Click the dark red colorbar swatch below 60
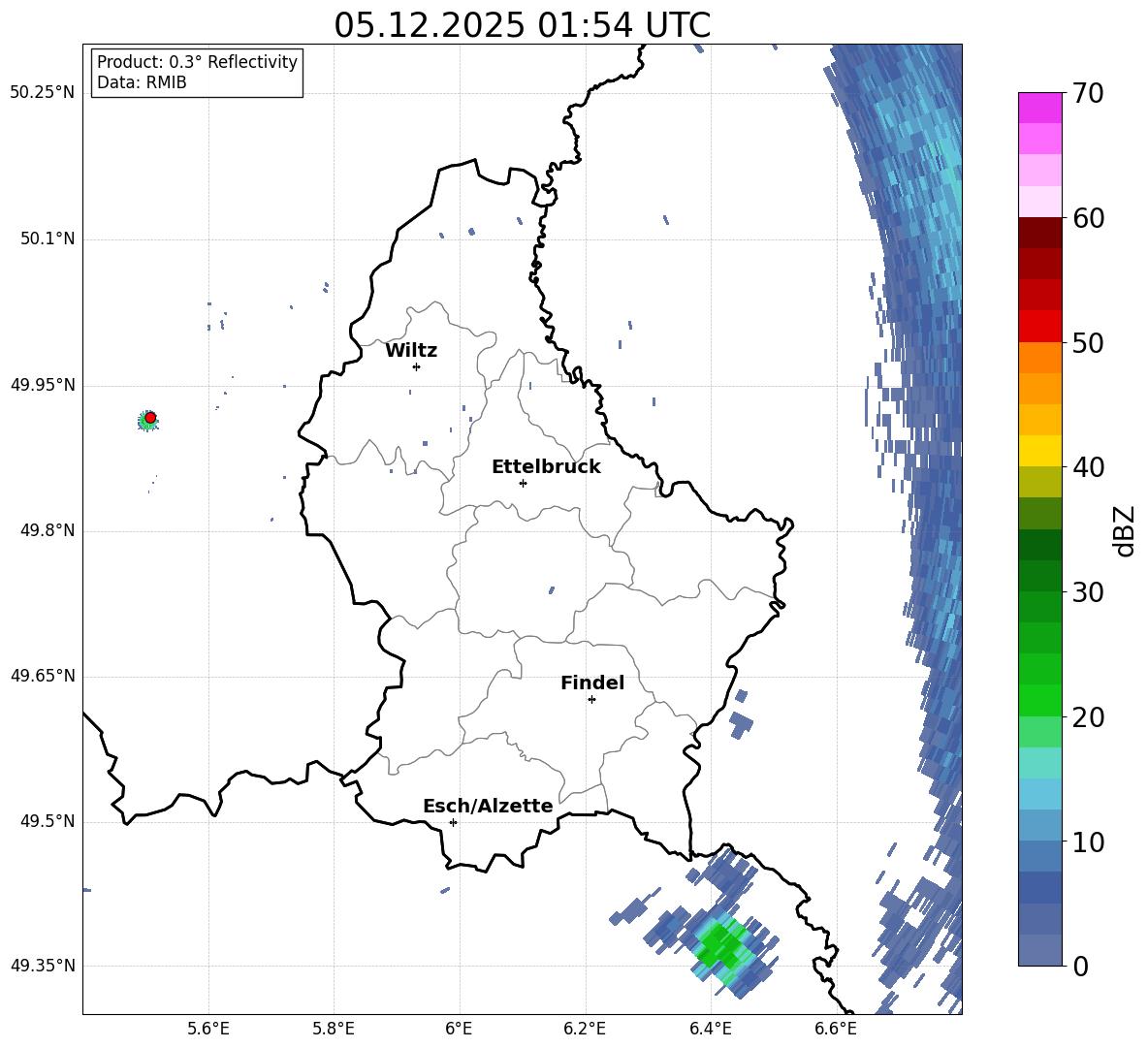Screen dimensions: 1148x1048 pos(1039,233)
